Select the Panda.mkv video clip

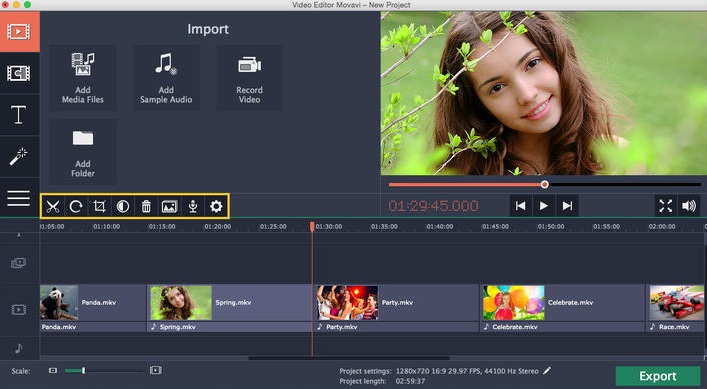pos(93,302)
